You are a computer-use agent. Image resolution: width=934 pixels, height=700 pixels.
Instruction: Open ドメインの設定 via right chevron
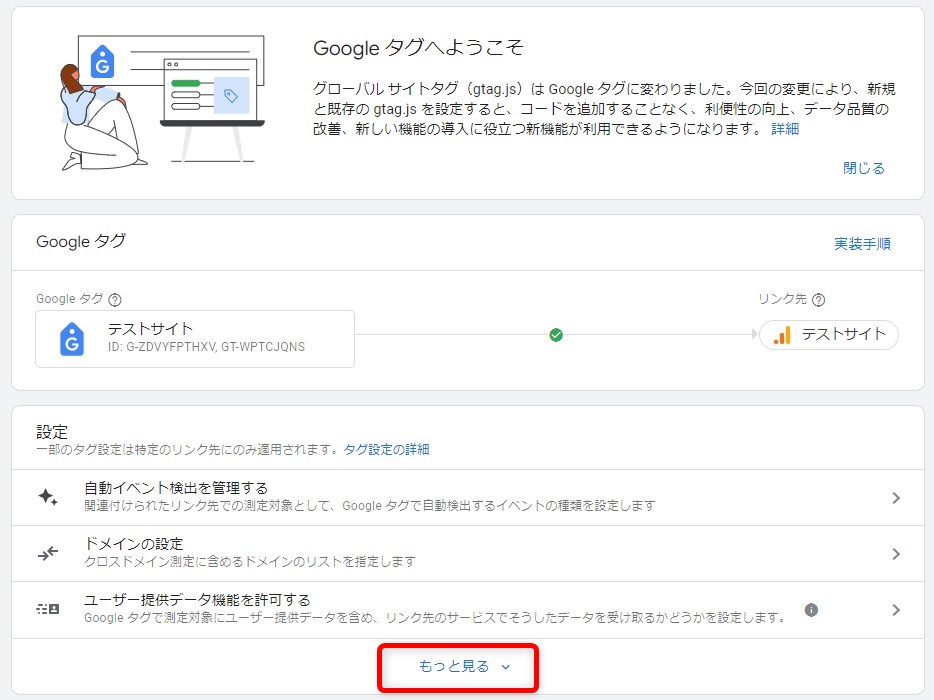[895, 554]
